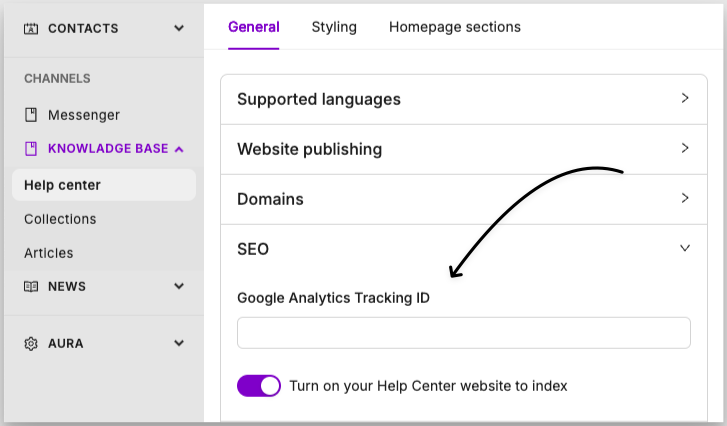Click the Knowledge Base book icon
727x426 pixels.
31,149
